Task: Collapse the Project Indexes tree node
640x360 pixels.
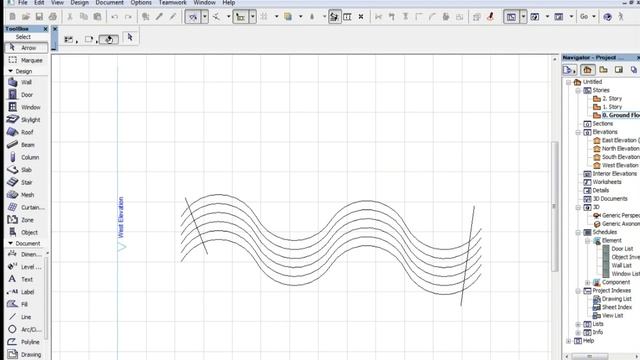Action: click(x=578, y=291)
